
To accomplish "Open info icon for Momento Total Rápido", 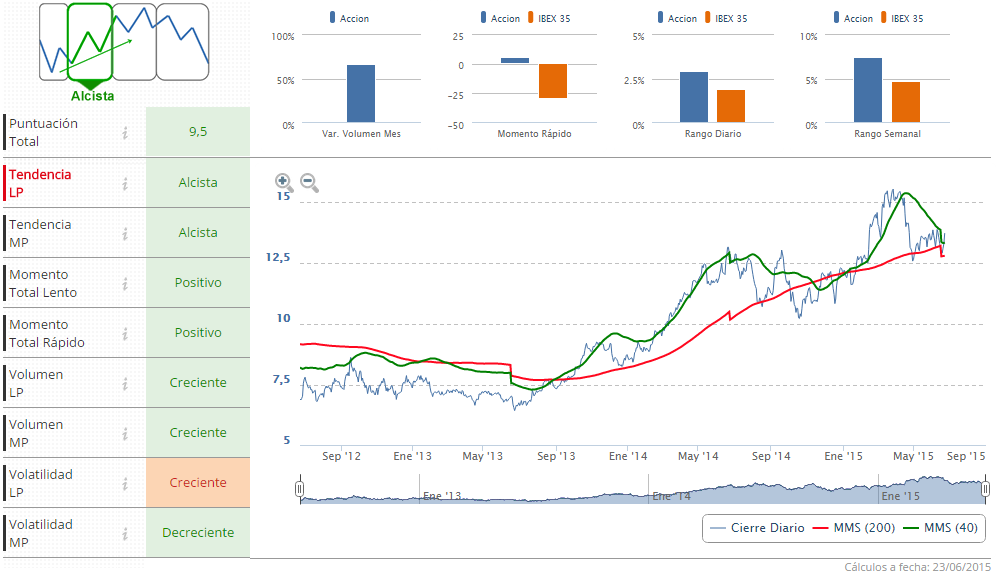I will [x=125, y=333].
